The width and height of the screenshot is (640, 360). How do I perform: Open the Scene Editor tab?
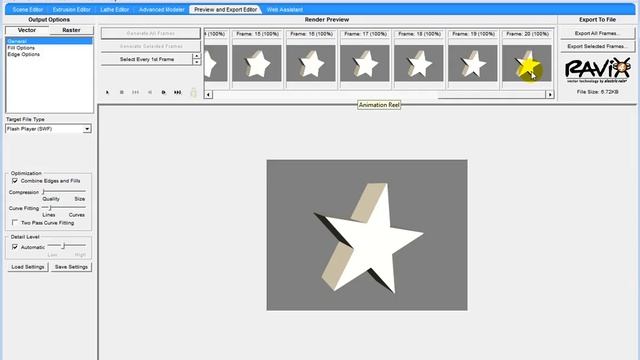click(x=28, y=9)
